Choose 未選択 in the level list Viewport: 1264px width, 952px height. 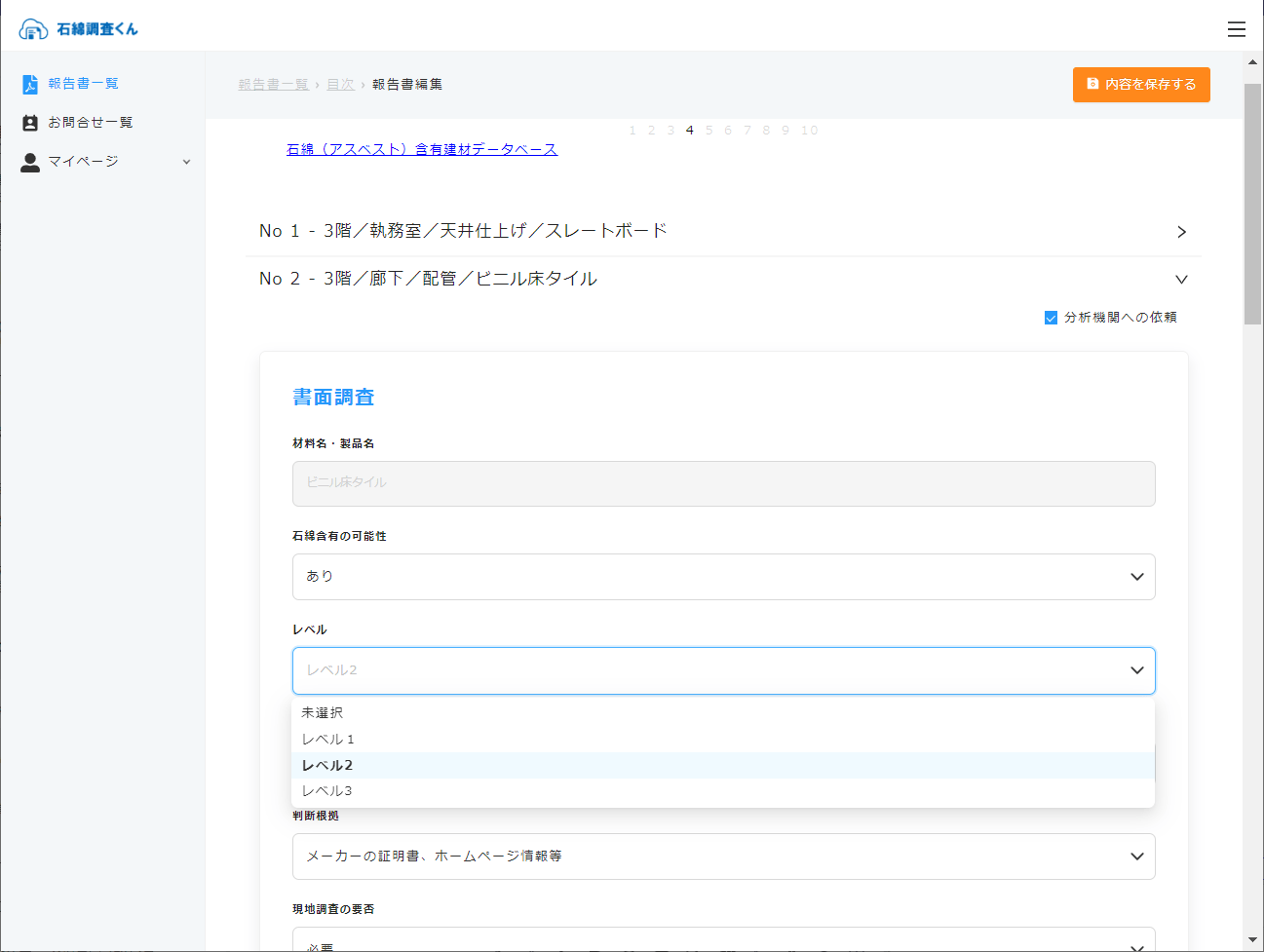pos(323,713)
